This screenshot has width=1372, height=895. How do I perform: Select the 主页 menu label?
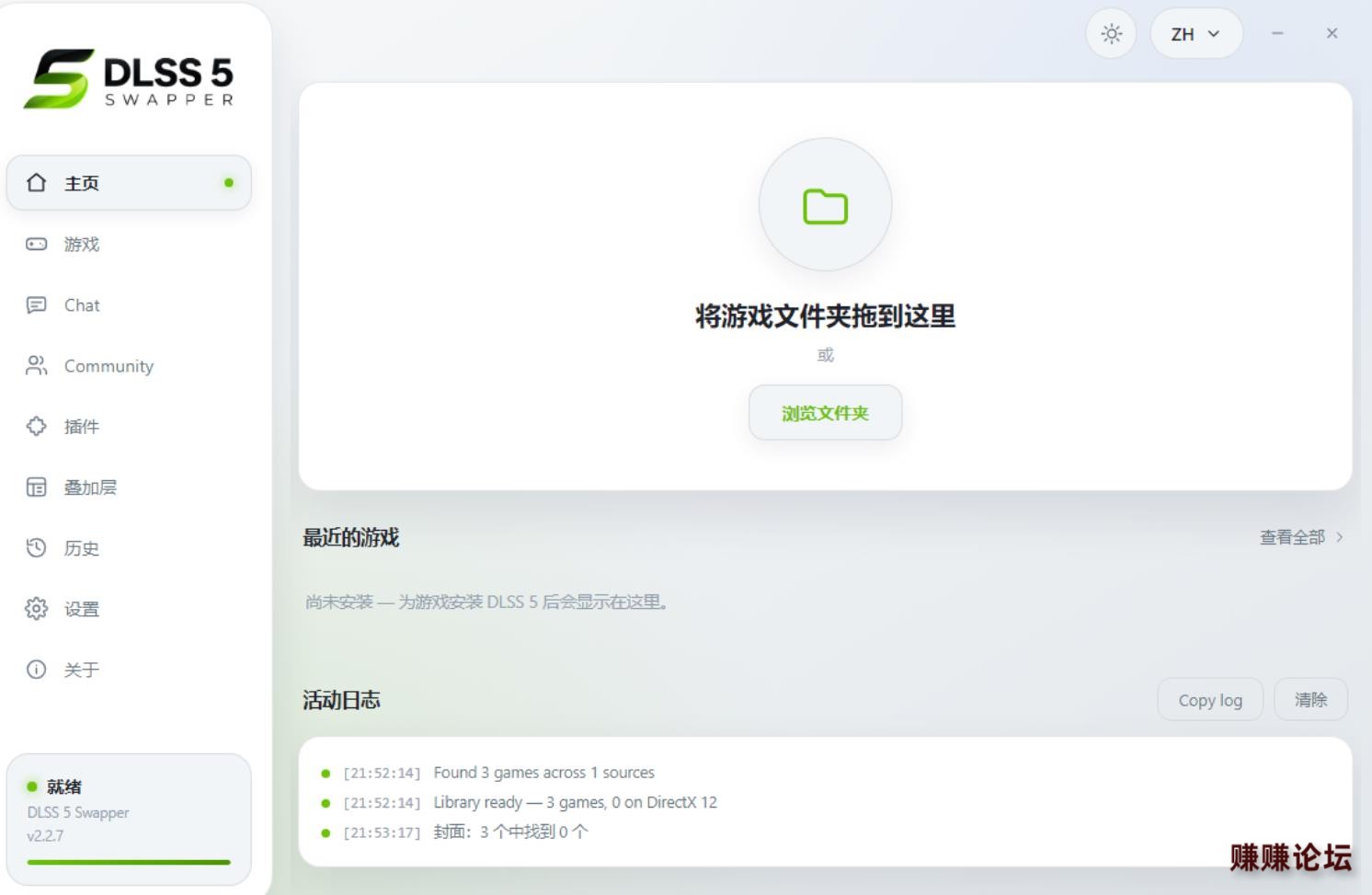pyautogui.click(x=82, y=182)
